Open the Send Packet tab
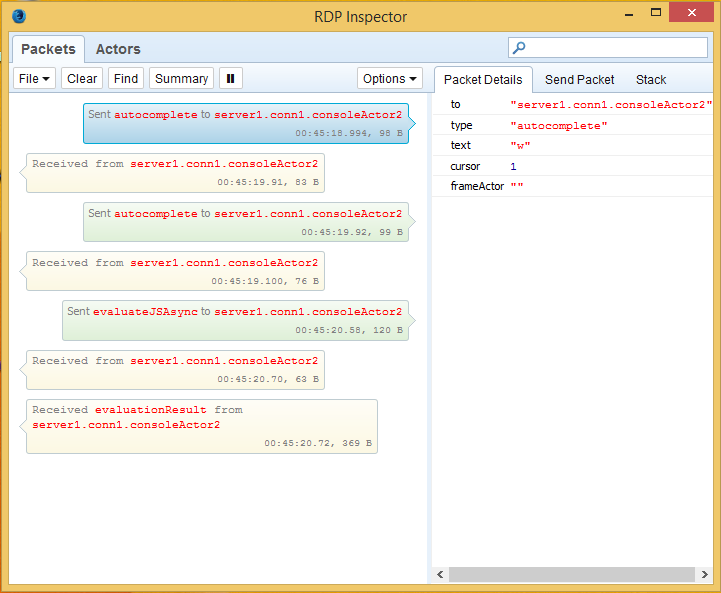 (579, 80)
